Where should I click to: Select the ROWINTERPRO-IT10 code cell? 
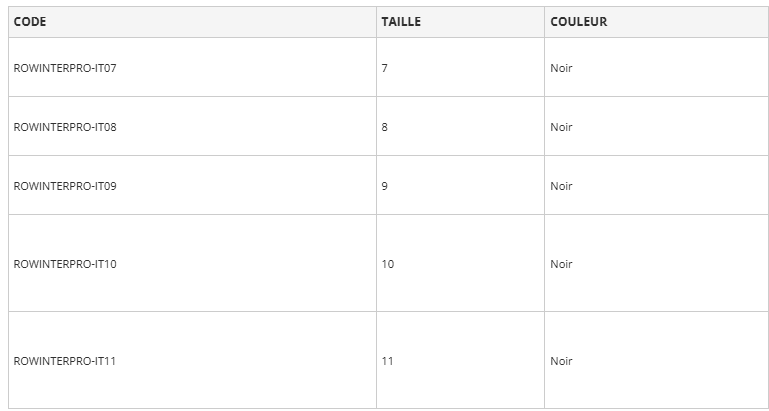coord(65,264)
